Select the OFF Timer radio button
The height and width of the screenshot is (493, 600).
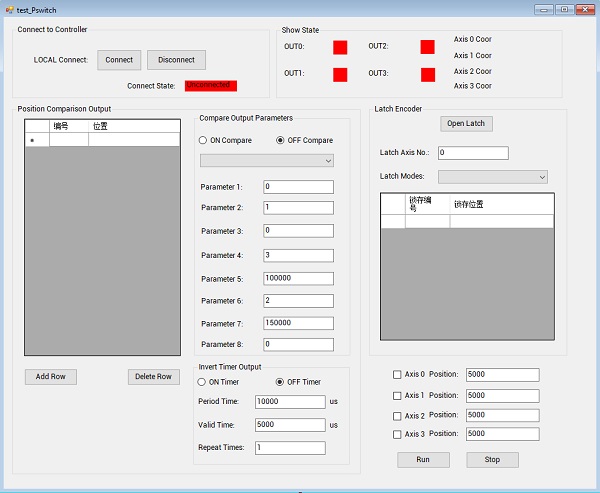[281, 382]
